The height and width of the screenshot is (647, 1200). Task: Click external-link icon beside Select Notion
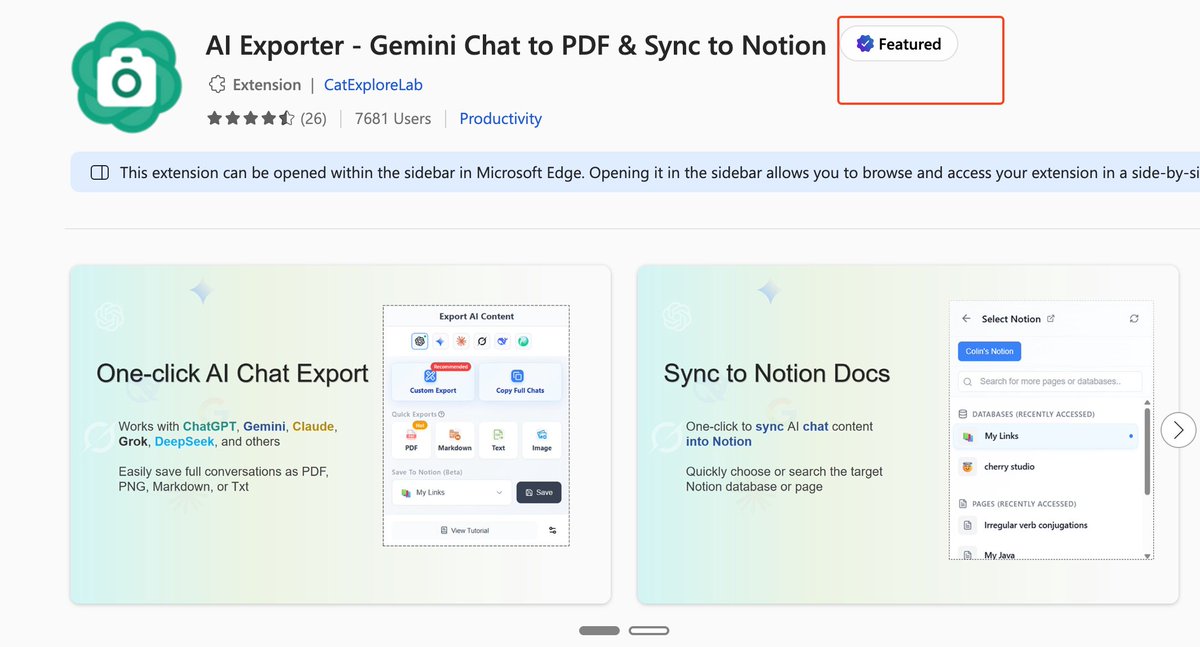(x=1050, y=319)
